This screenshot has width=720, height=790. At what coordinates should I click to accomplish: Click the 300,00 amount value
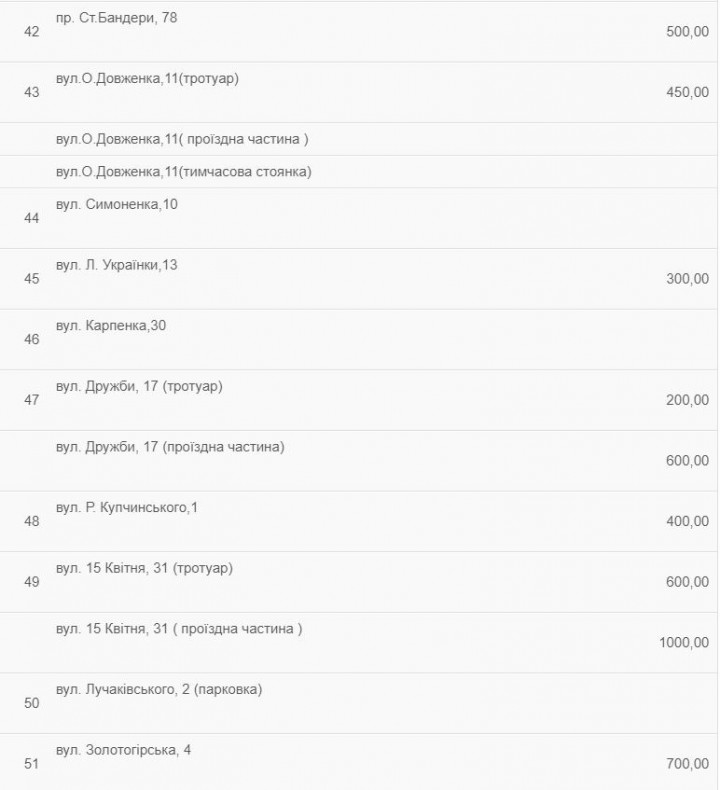[687, 279]
